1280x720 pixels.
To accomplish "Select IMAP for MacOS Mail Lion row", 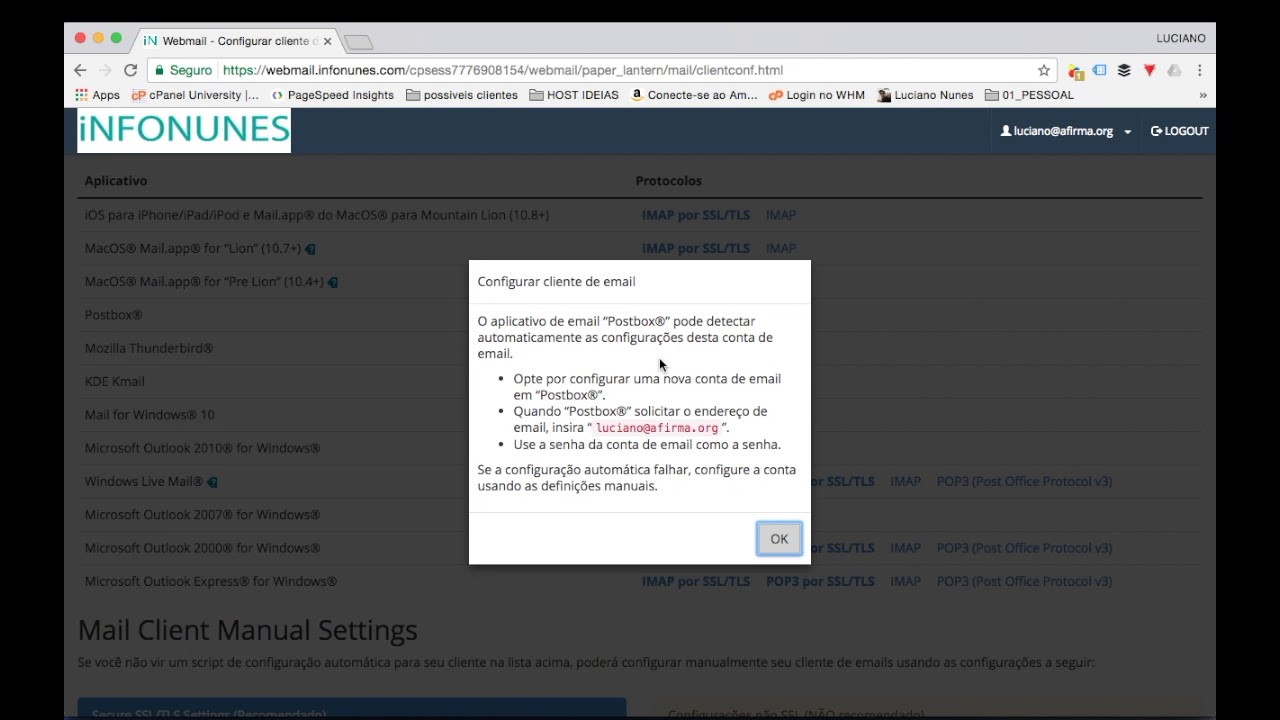I will pyautogui.click(x=781, y=248).
